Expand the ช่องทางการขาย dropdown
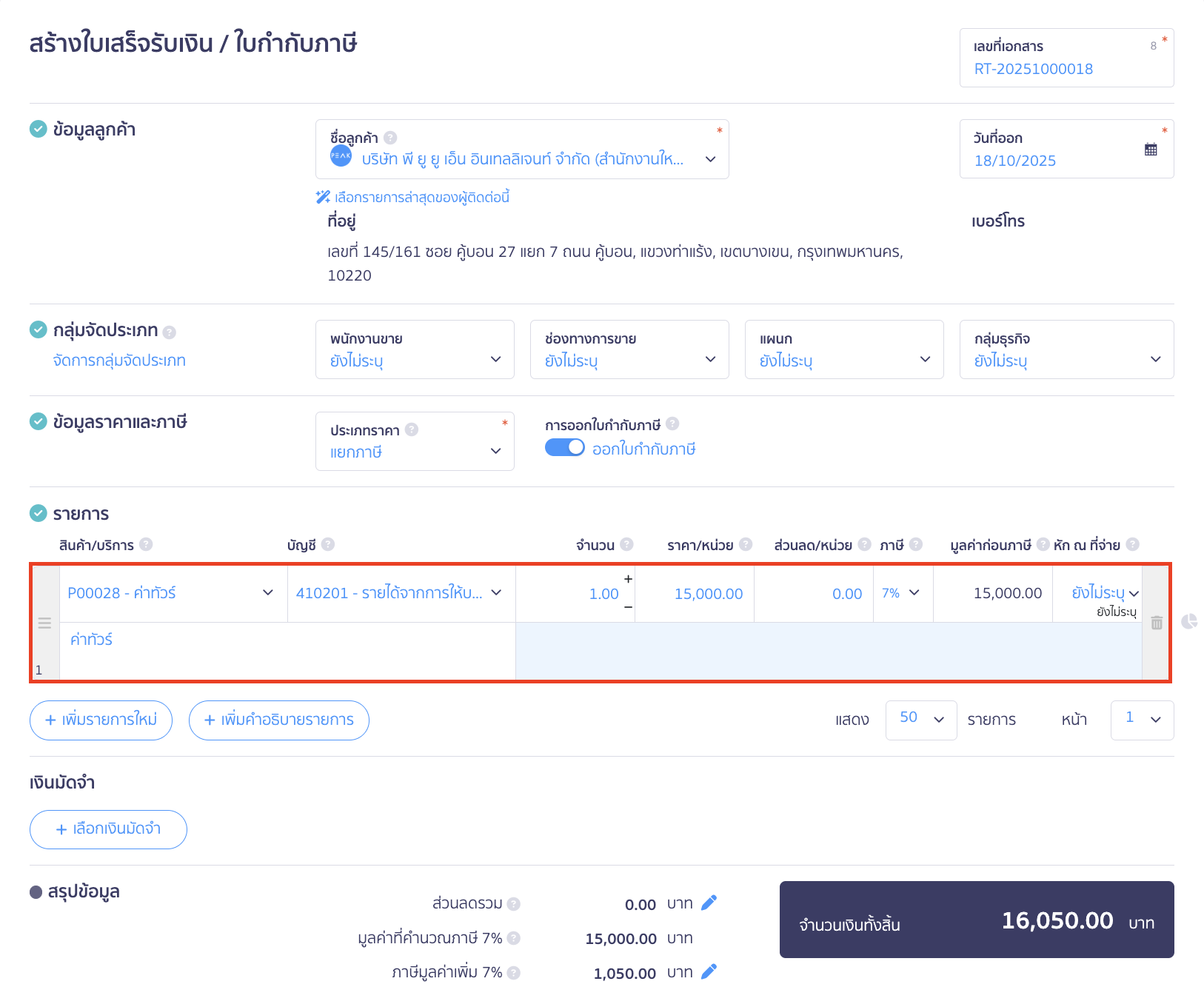The width and height of the screenshot is (1204, 1004). coord(629,349)
